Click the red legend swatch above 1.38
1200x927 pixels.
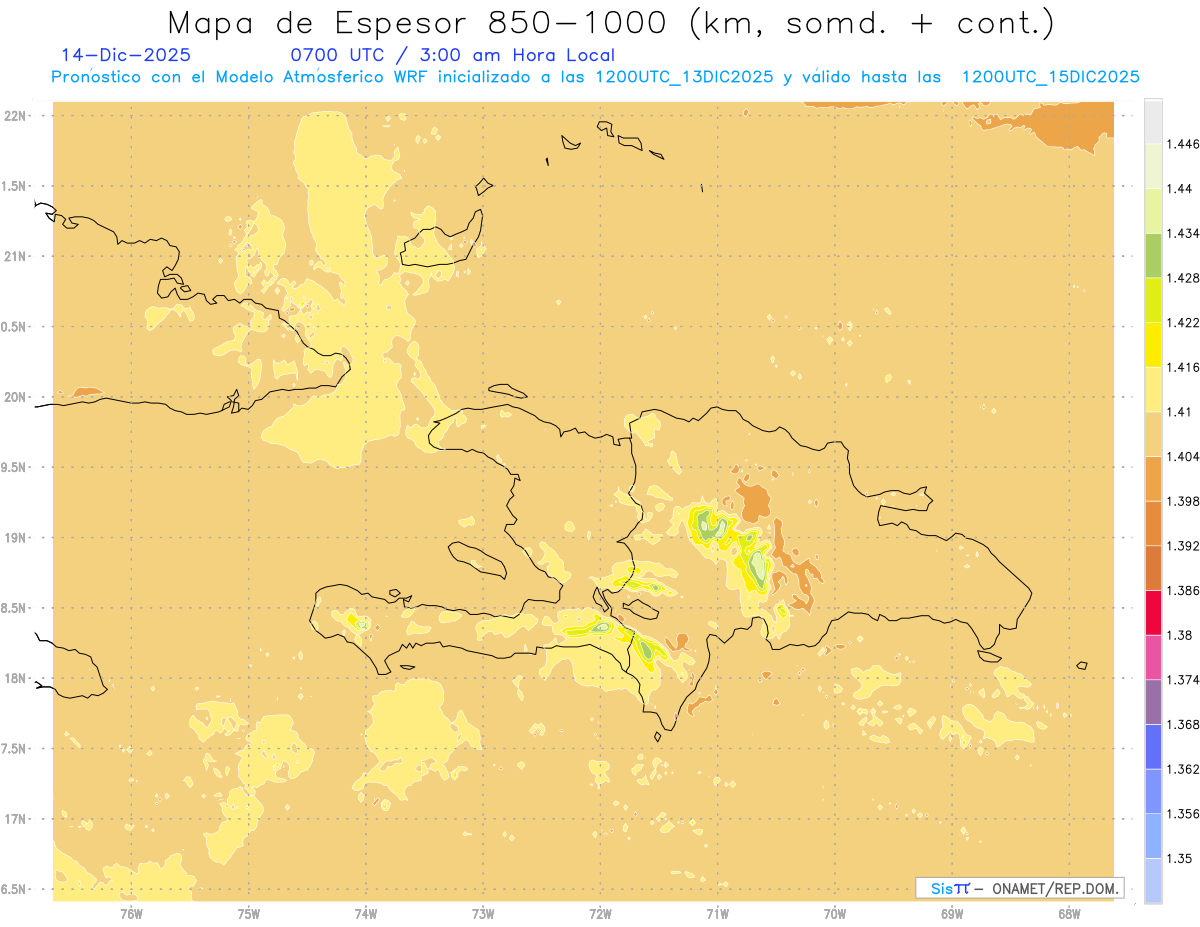coord(1153,612)
